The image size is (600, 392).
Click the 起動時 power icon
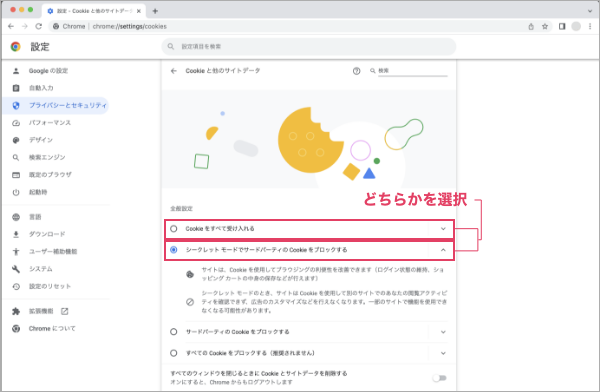pos(16,192)
